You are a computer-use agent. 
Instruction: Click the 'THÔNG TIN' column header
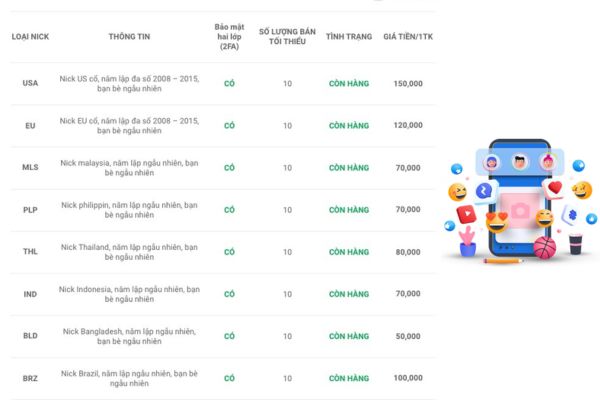(x=129, y=37)
